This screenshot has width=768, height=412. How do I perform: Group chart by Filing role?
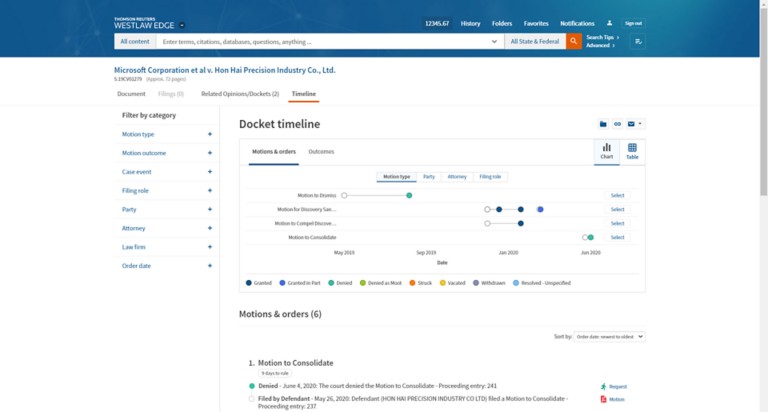click(x=490, y=177)
